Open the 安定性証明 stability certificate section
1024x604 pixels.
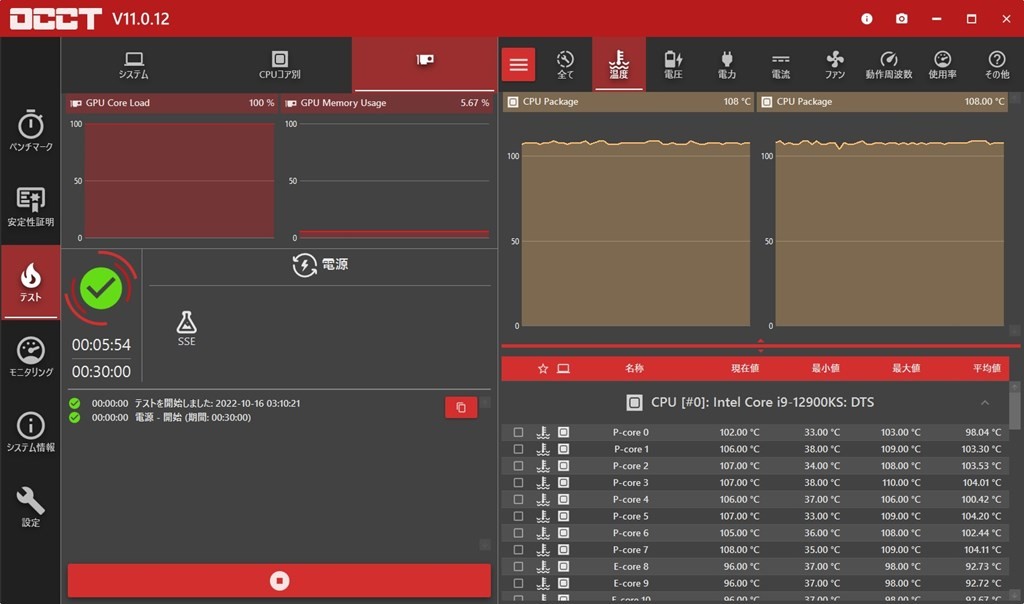pyautogui.click(x=30, y=205)
